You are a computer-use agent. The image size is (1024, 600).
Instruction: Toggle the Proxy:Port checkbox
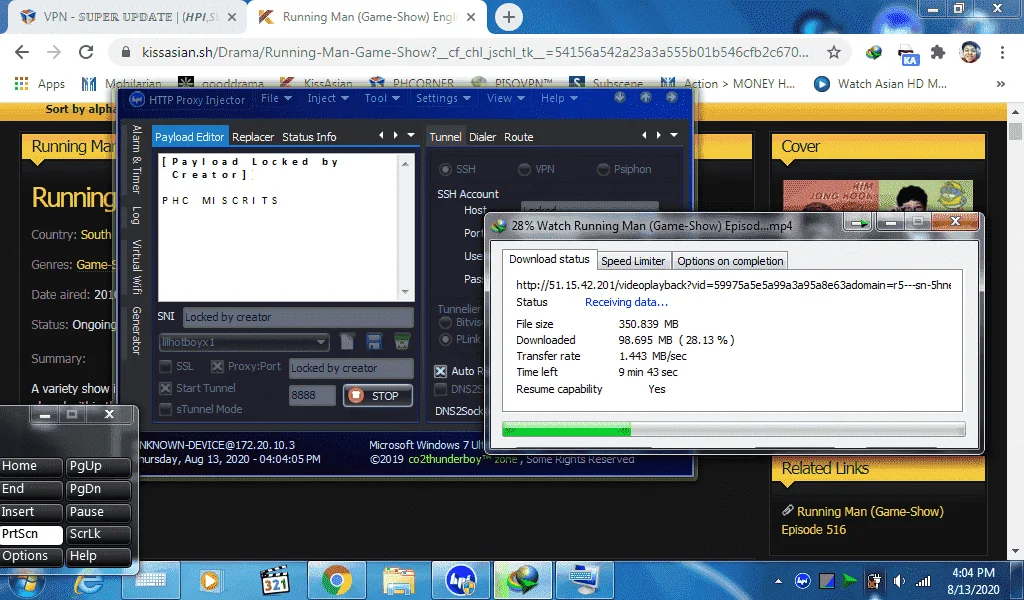pos(217,366)
